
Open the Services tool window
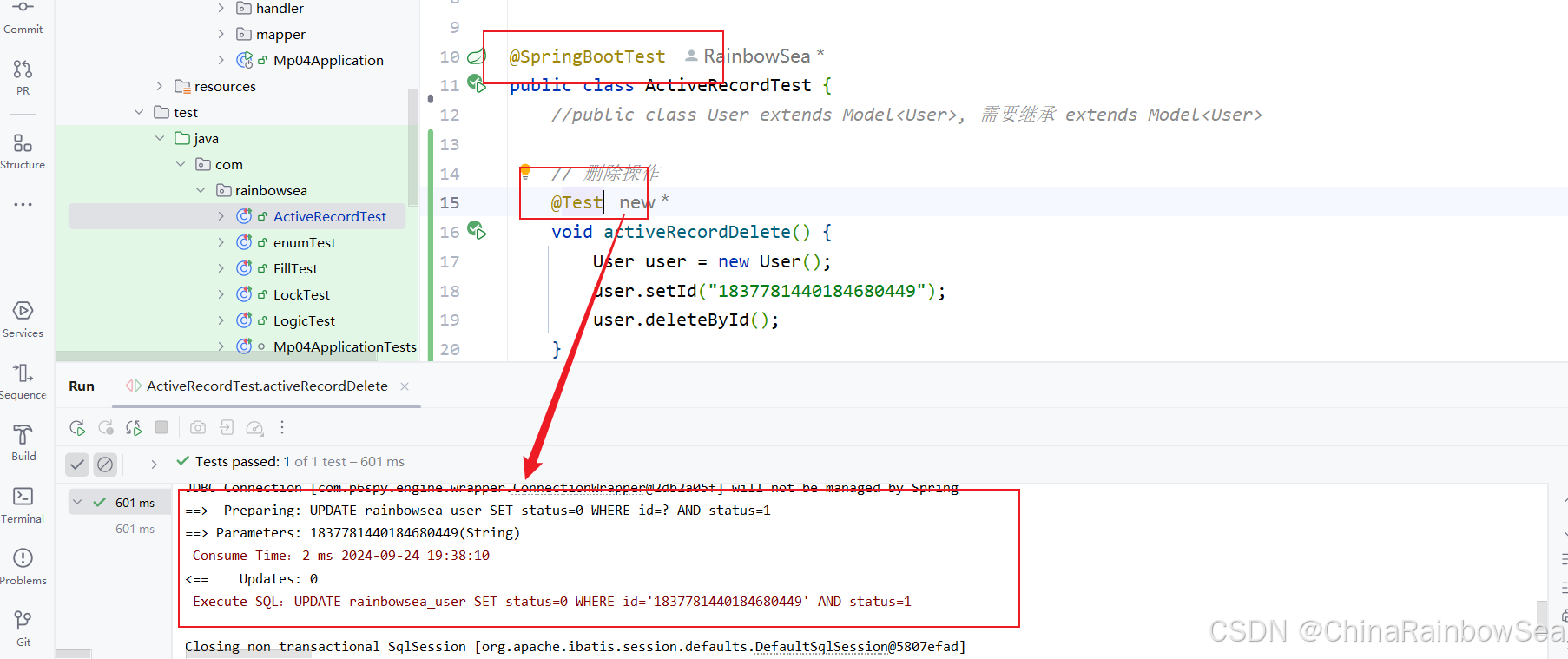coord(23,319)
